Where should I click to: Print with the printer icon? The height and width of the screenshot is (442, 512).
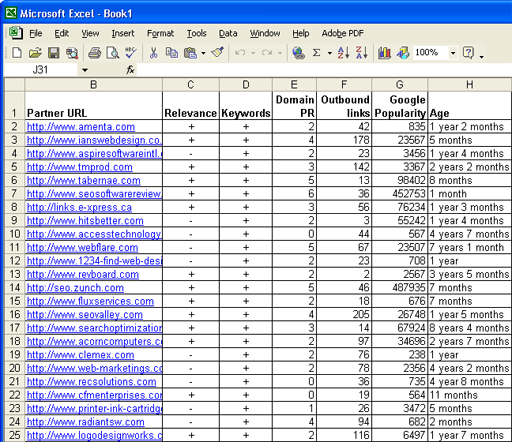(94, 53)
